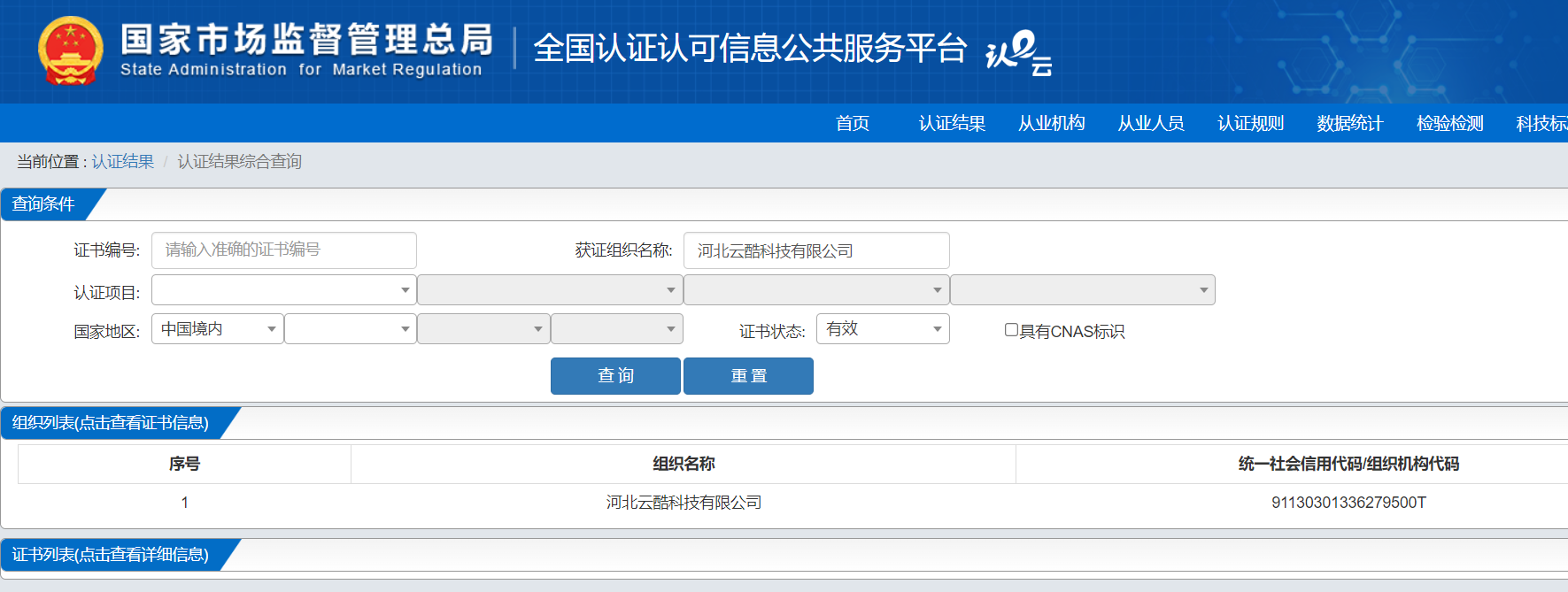Open the third 国家地区 dropdown
1568x592 pixels.
coord(483,328)
